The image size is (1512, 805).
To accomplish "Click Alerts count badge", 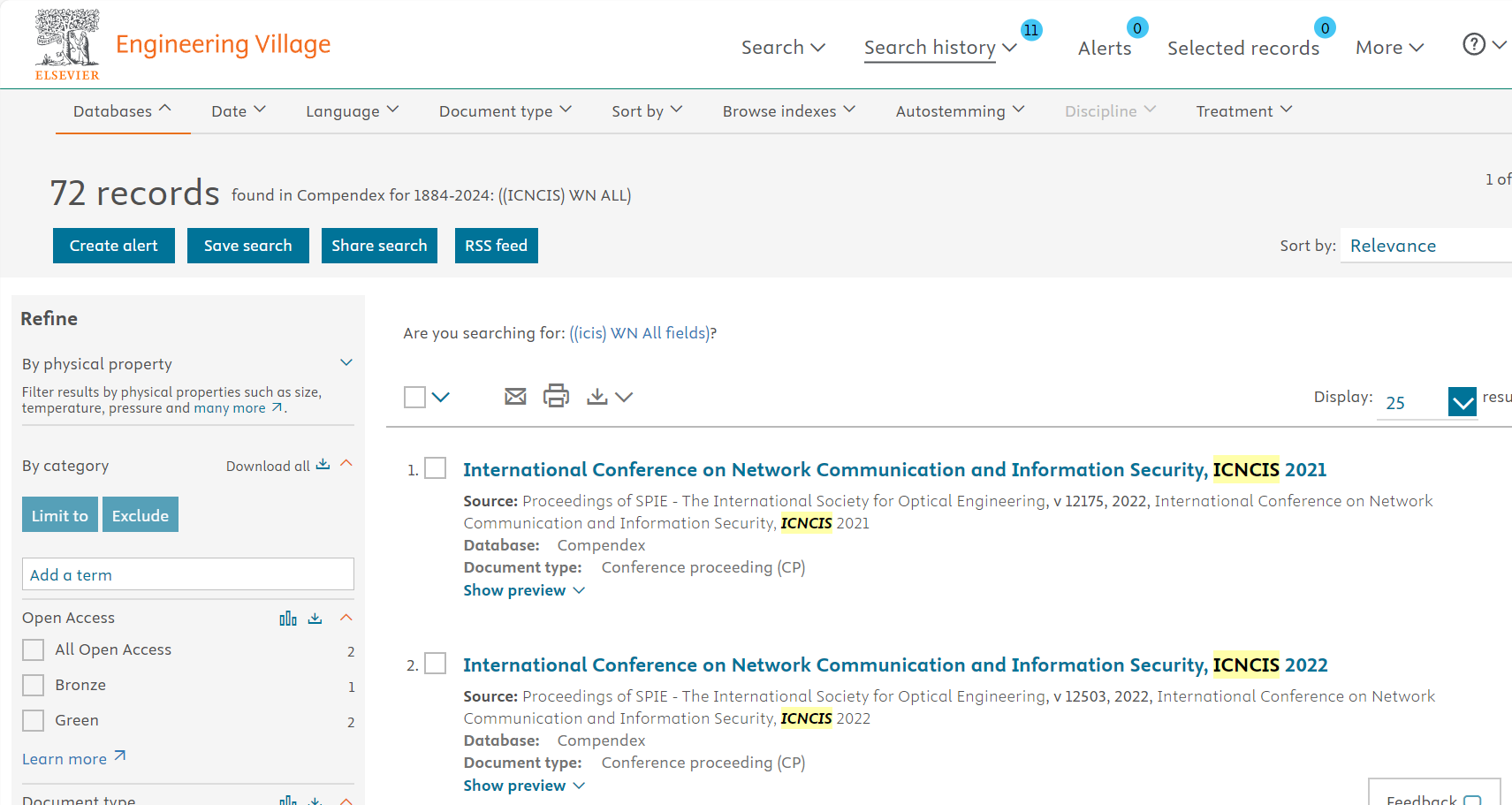I will tap(1137, 28).
